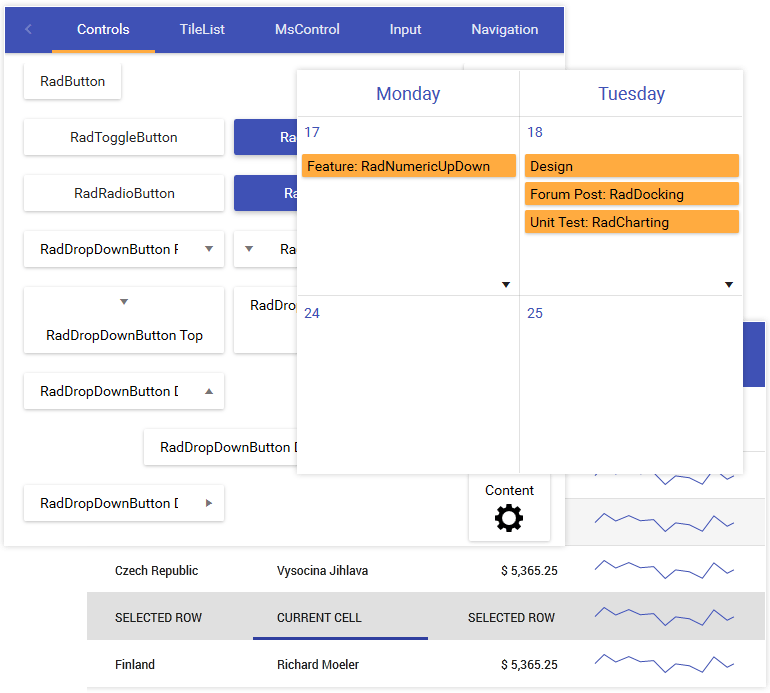Click the gear icon under Content

(x=509, y=518)
